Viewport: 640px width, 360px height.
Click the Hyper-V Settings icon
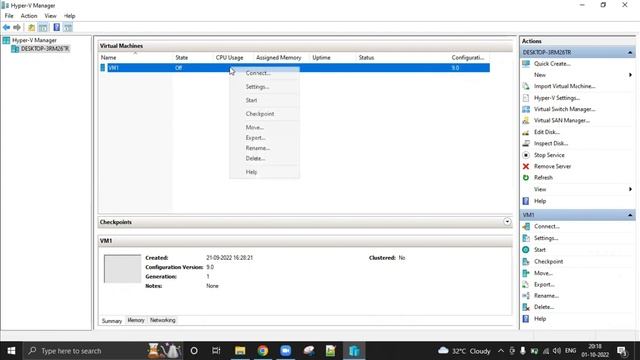point(526,98)
